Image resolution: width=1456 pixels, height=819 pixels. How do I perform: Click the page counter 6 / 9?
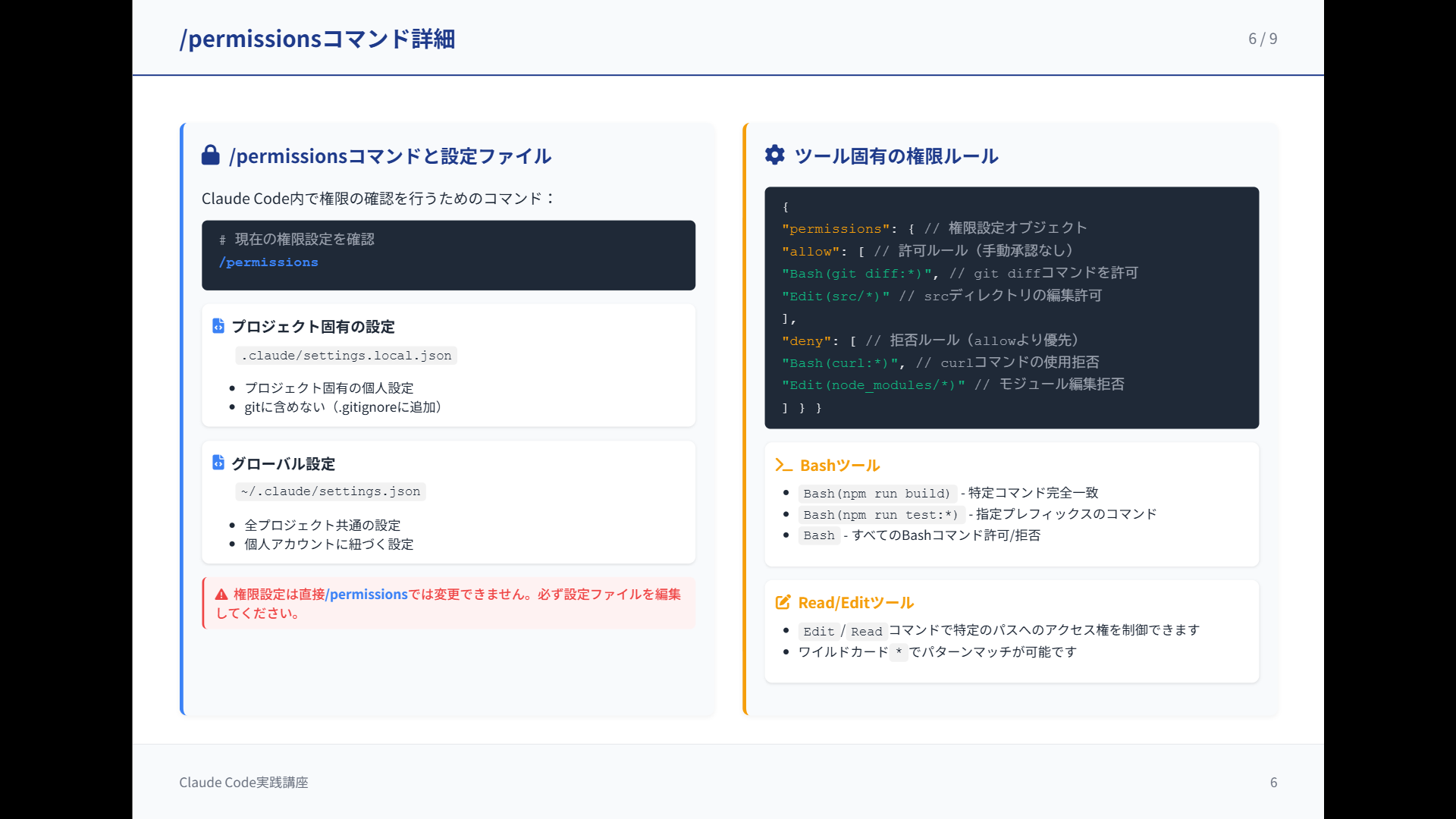pyautogui.click(x=1263, y=39)
